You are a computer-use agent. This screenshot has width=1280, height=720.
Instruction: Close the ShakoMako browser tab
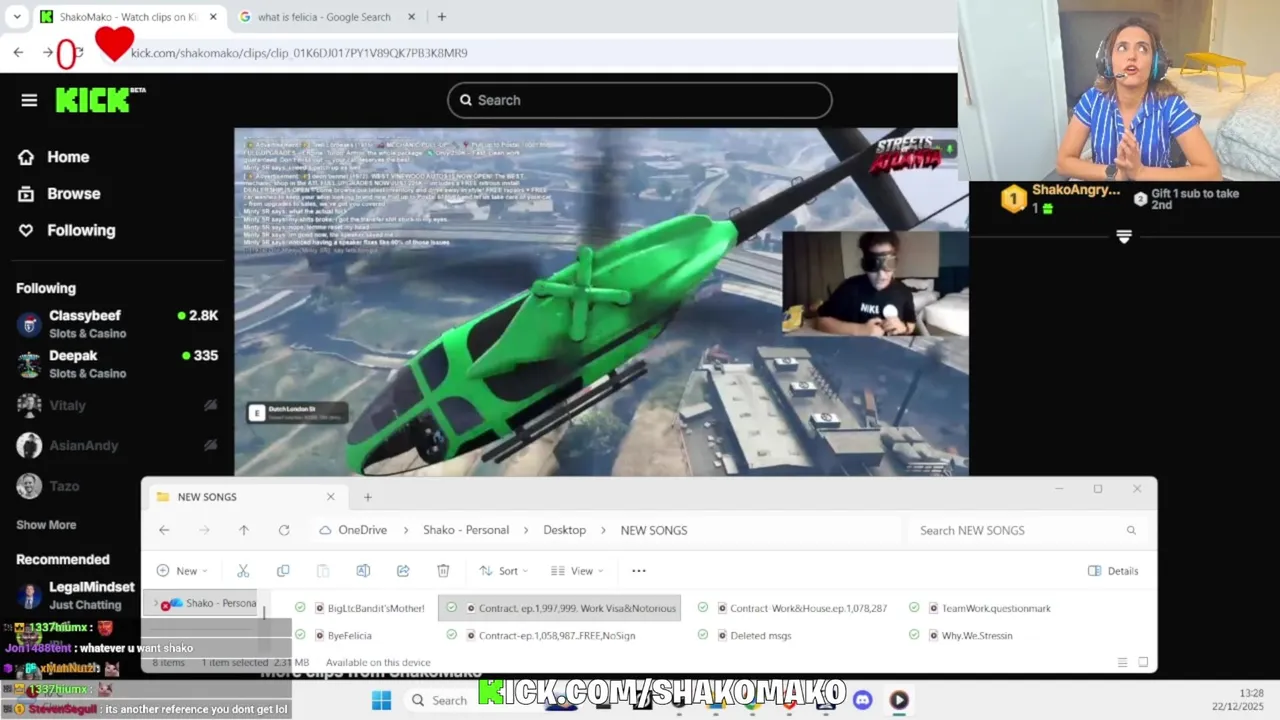tap(213, 17)
